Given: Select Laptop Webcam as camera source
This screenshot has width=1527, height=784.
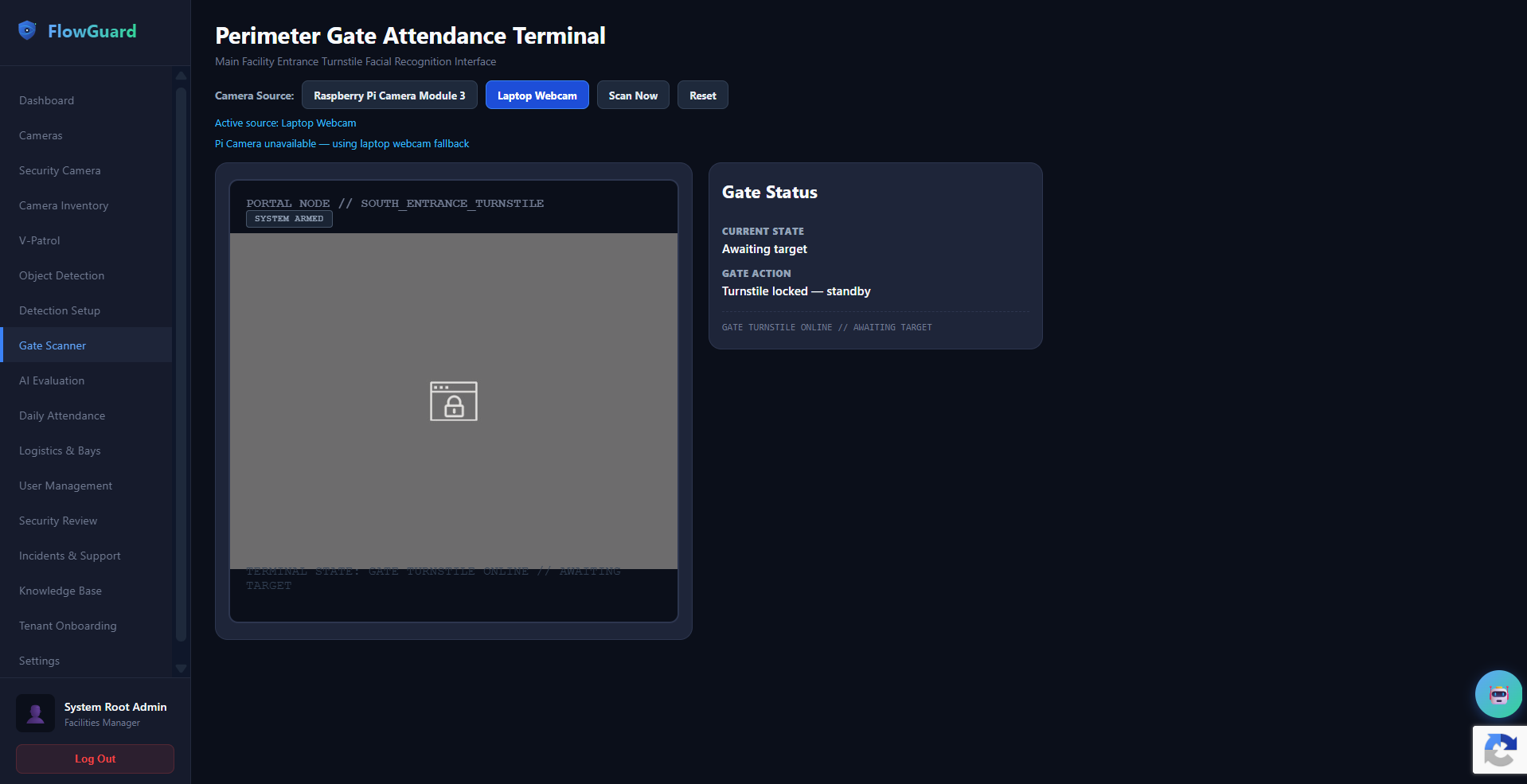Looking at the screenshot, I should point(537,96).
